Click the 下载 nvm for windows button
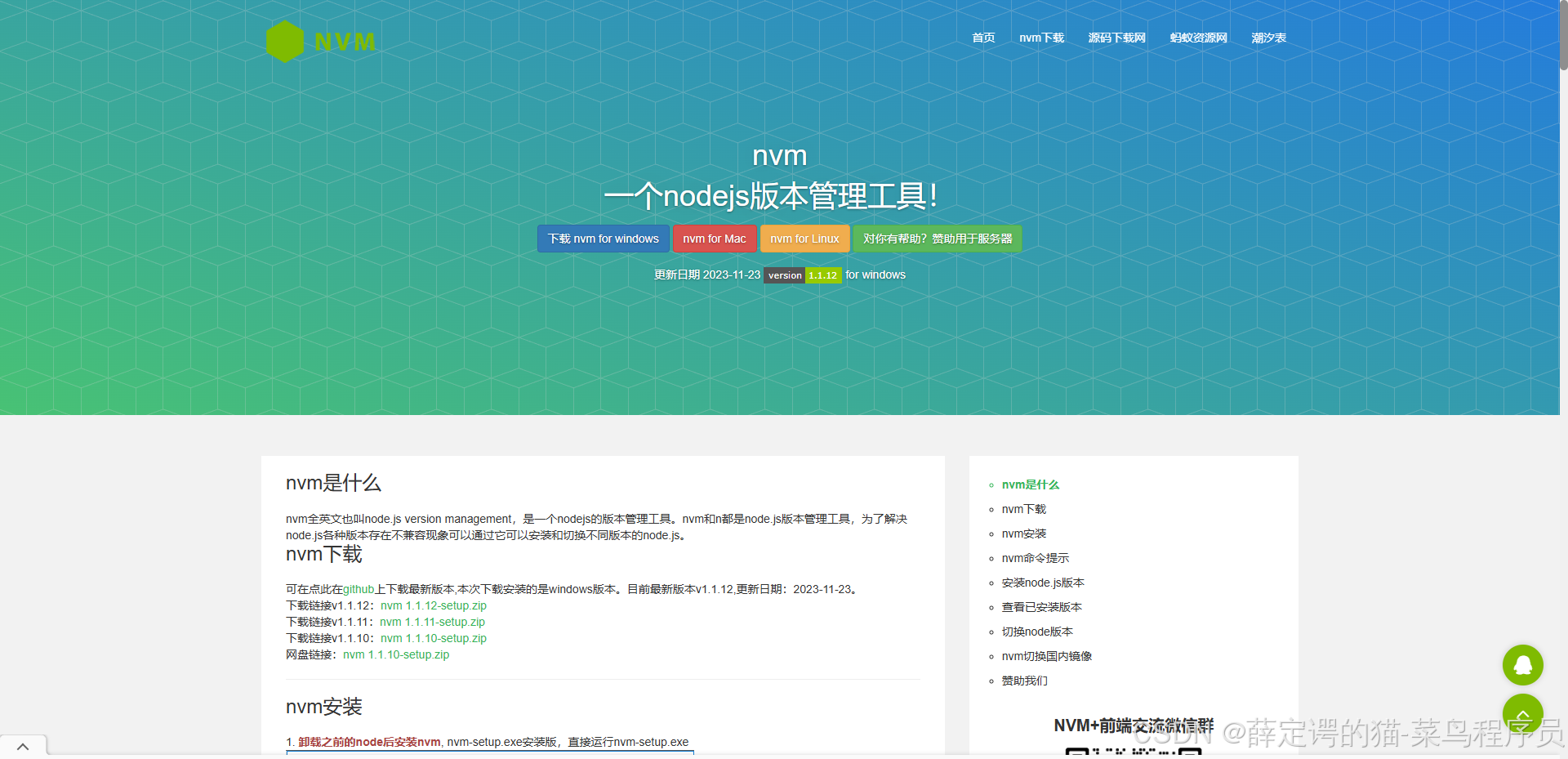 (603, 239)
